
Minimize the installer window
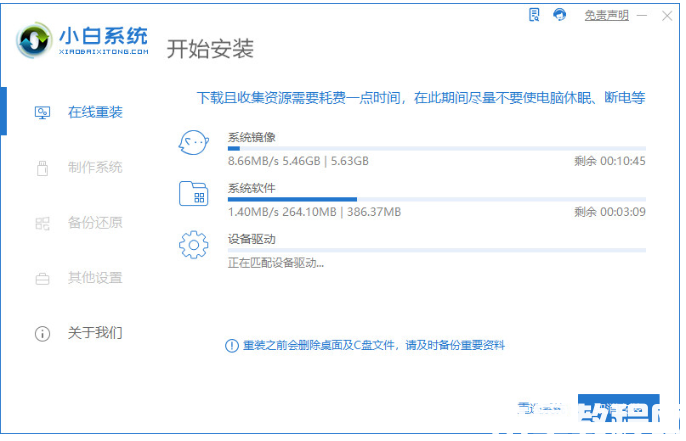642,16
